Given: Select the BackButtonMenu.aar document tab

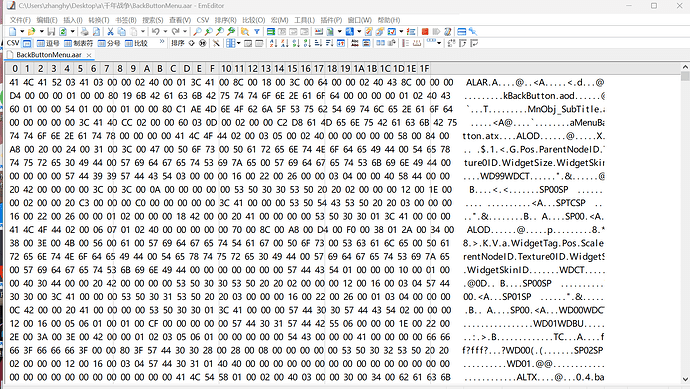Looking at the screenshot, I should (49, 55).
